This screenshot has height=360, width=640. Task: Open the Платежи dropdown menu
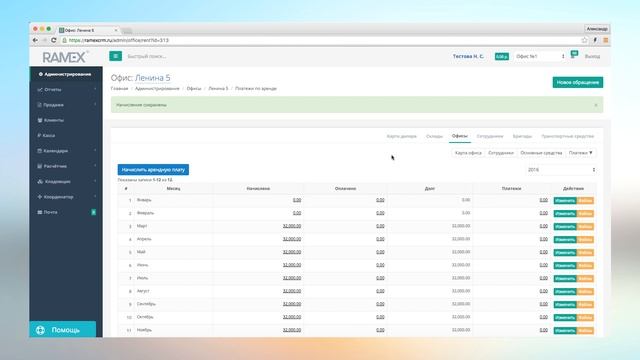(580, 153)
